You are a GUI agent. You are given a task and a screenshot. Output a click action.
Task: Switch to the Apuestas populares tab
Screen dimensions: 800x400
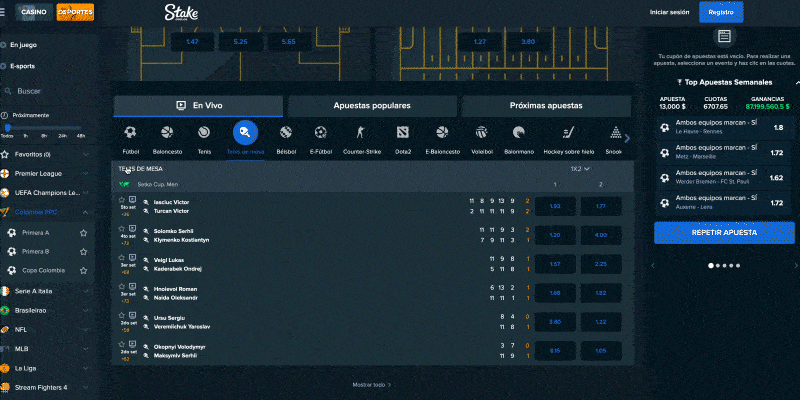[x=372, y=105]
